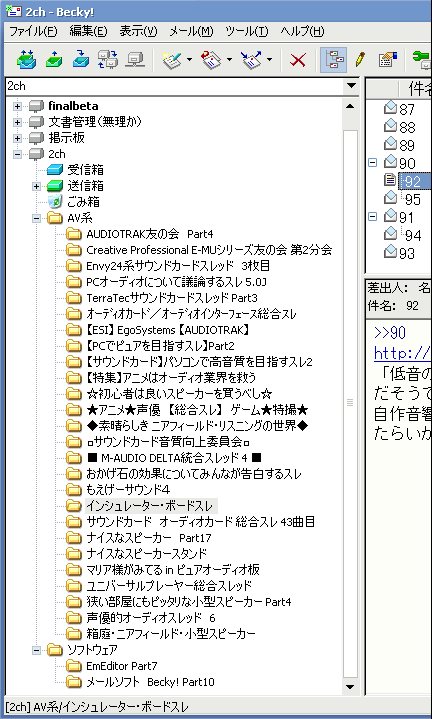Open the メール(M) menu
432x719 pixels.
pyautogui.click(x=191, y=31)
